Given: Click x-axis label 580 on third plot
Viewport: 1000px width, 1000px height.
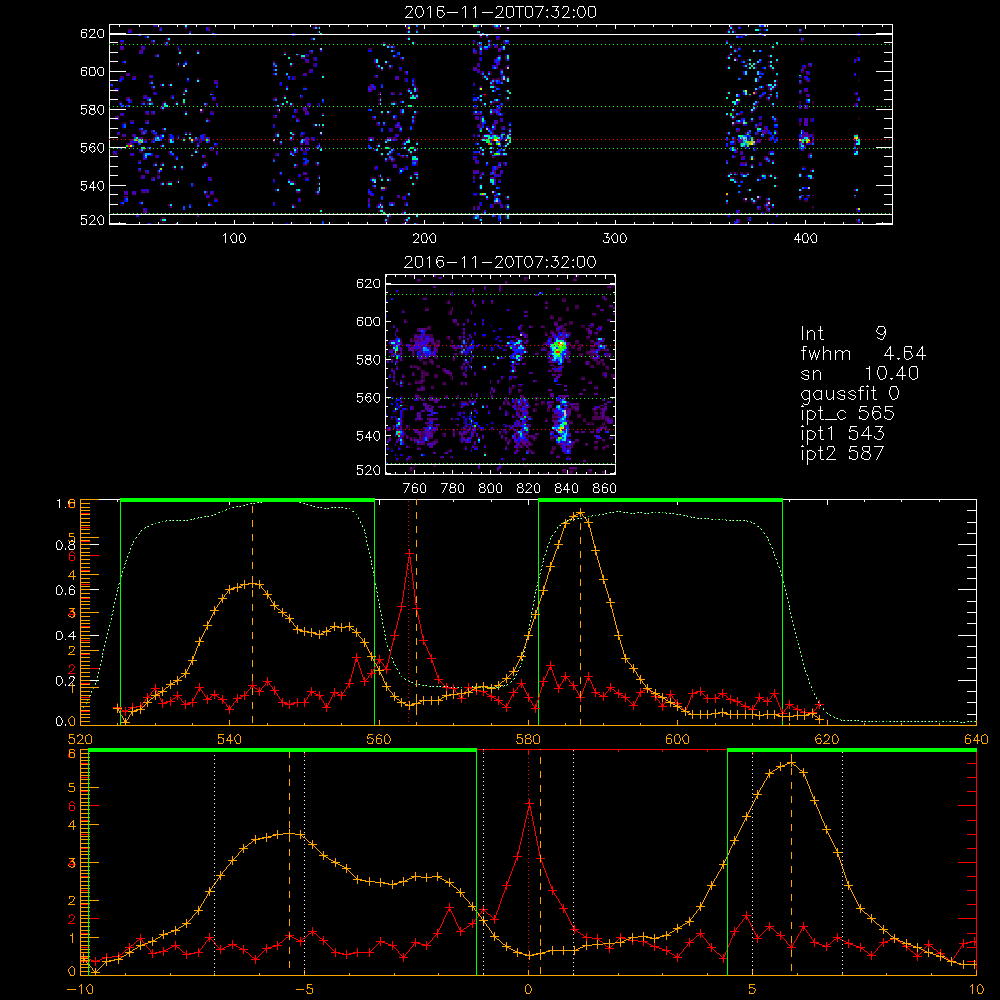Looking at the screenshot, I should click(528, 739).
